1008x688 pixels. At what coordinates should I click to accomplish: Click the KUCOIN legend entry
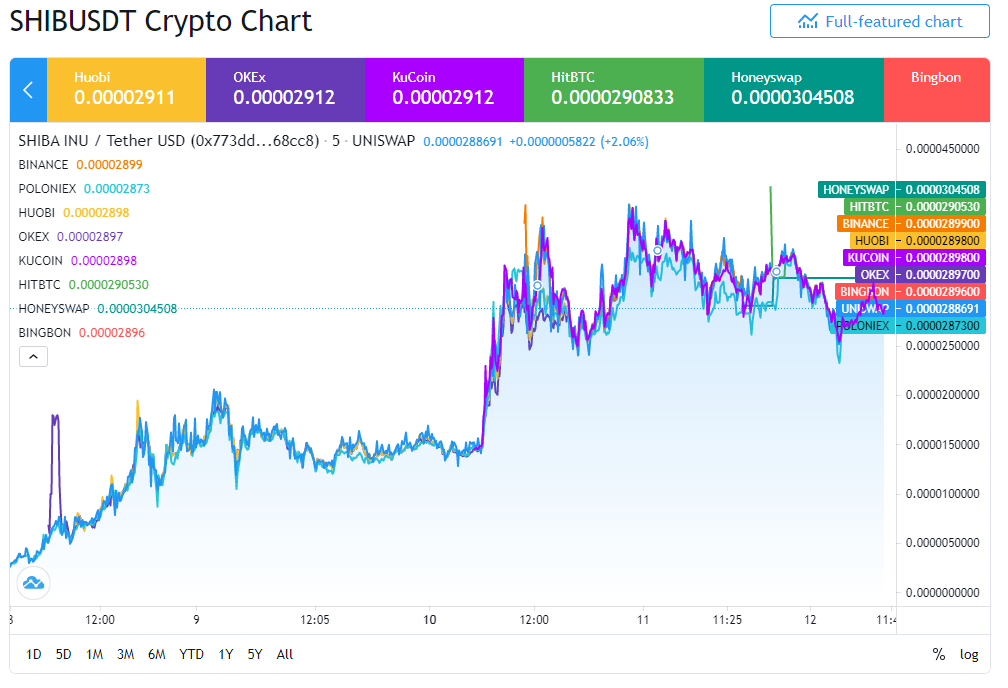78,260
